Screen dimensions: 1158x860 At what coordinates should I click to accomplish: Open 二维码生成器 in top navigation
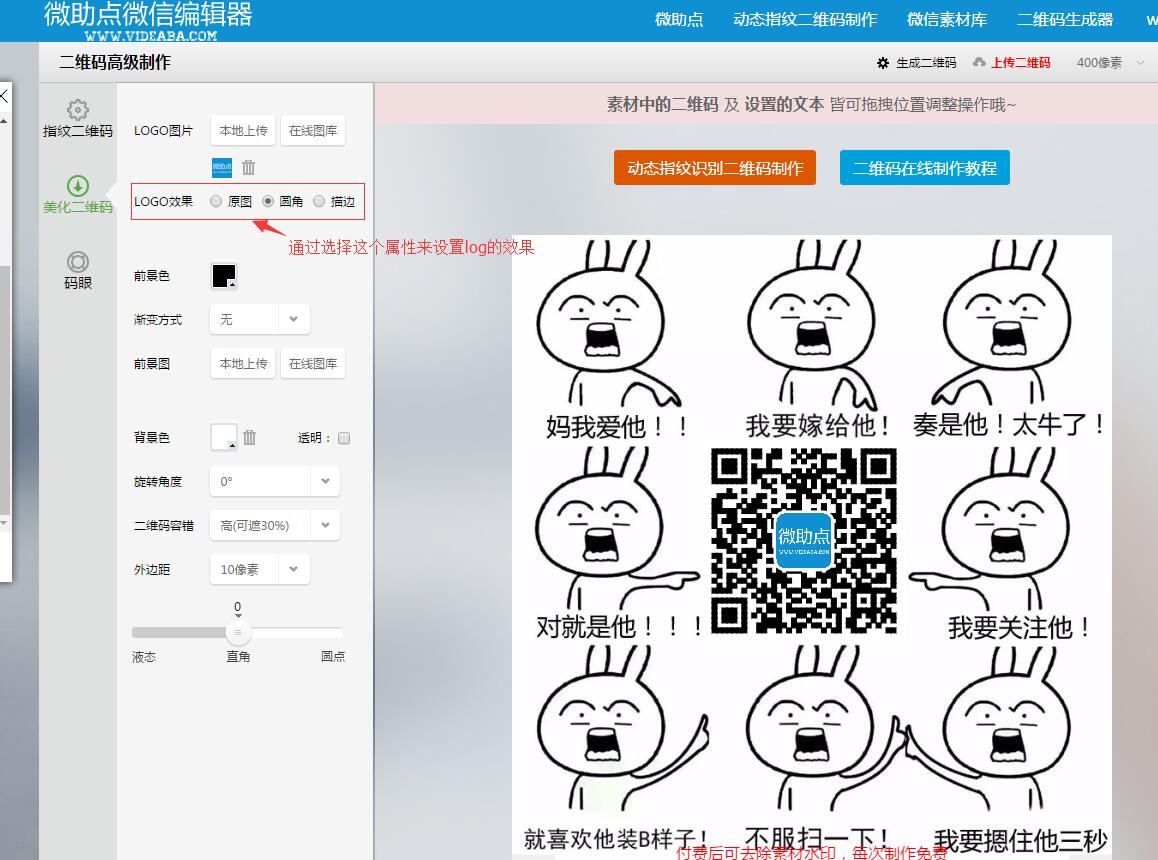[x=1065, y=20]
